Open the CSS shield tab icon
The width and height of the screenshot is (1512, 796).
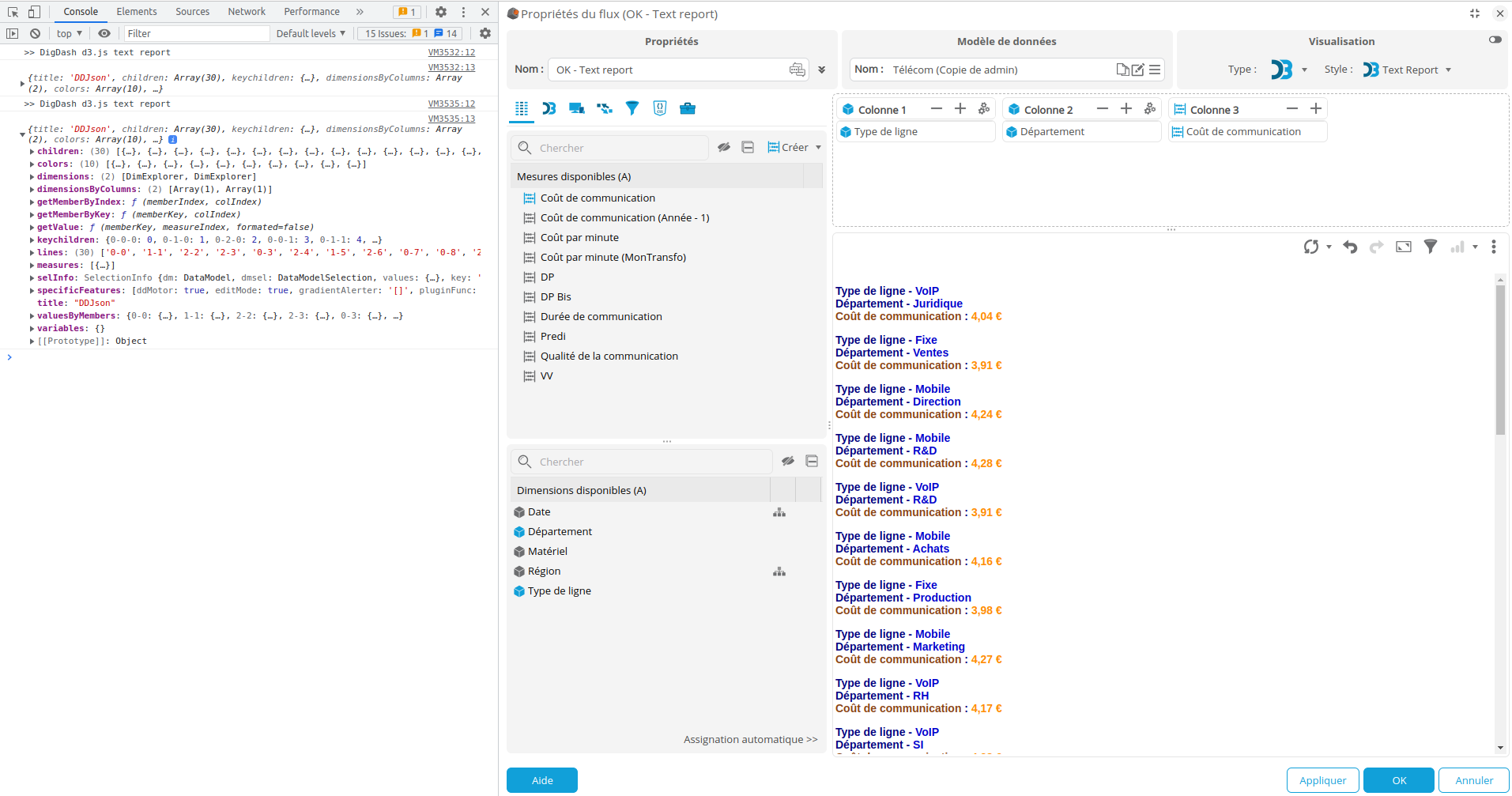pos(660,108)
